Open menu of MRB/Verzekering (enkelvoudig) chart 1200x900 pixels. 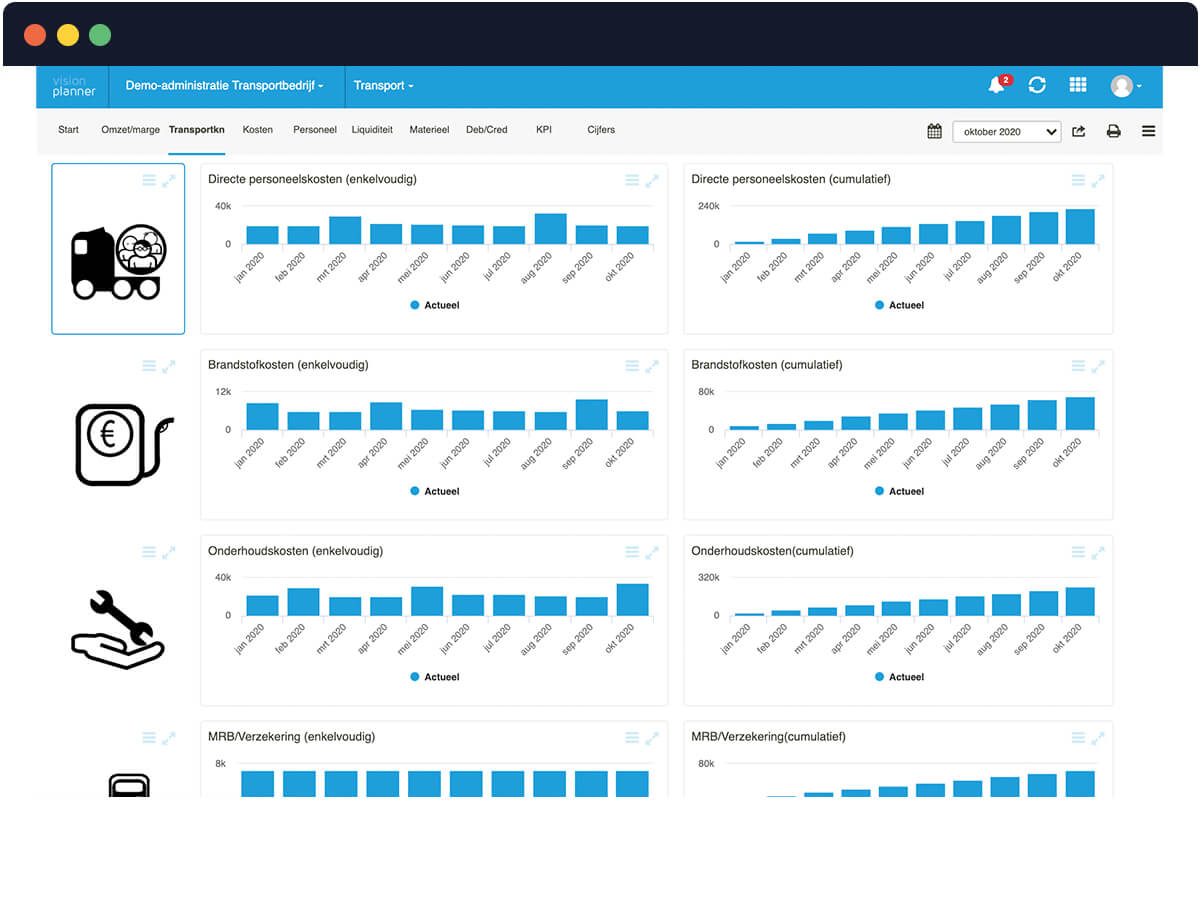point(632,738)
